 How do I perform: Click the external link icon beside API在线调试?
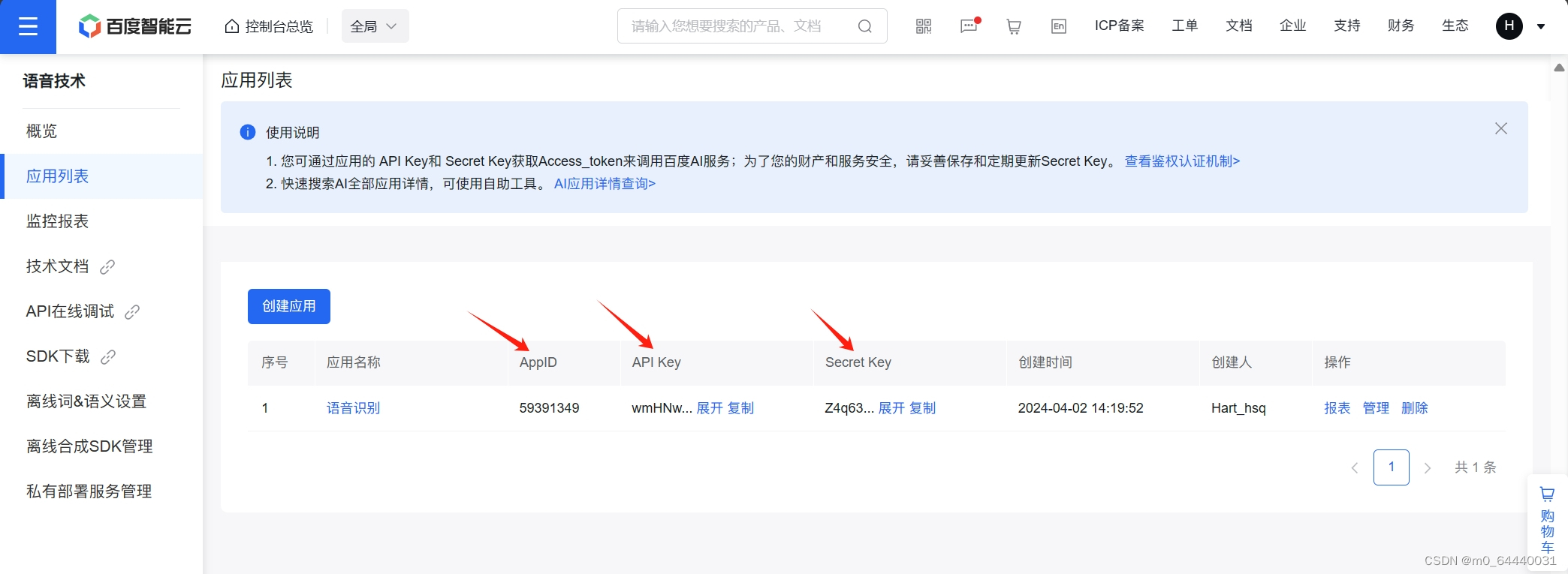click(x=132, y=312)
